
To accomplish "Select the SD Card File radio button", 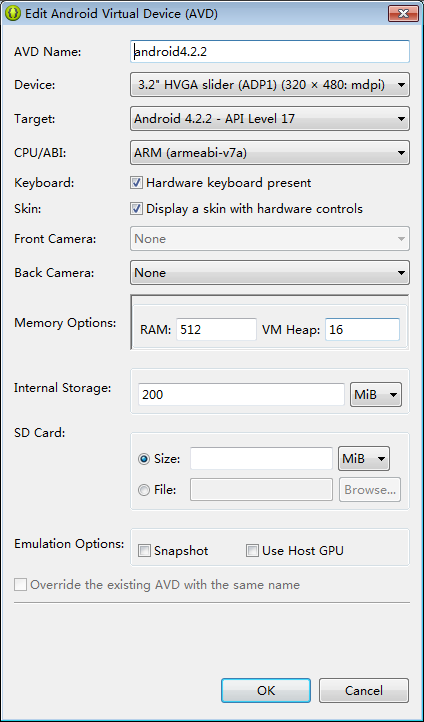I will pyautogui.click(x=144, y=490).
